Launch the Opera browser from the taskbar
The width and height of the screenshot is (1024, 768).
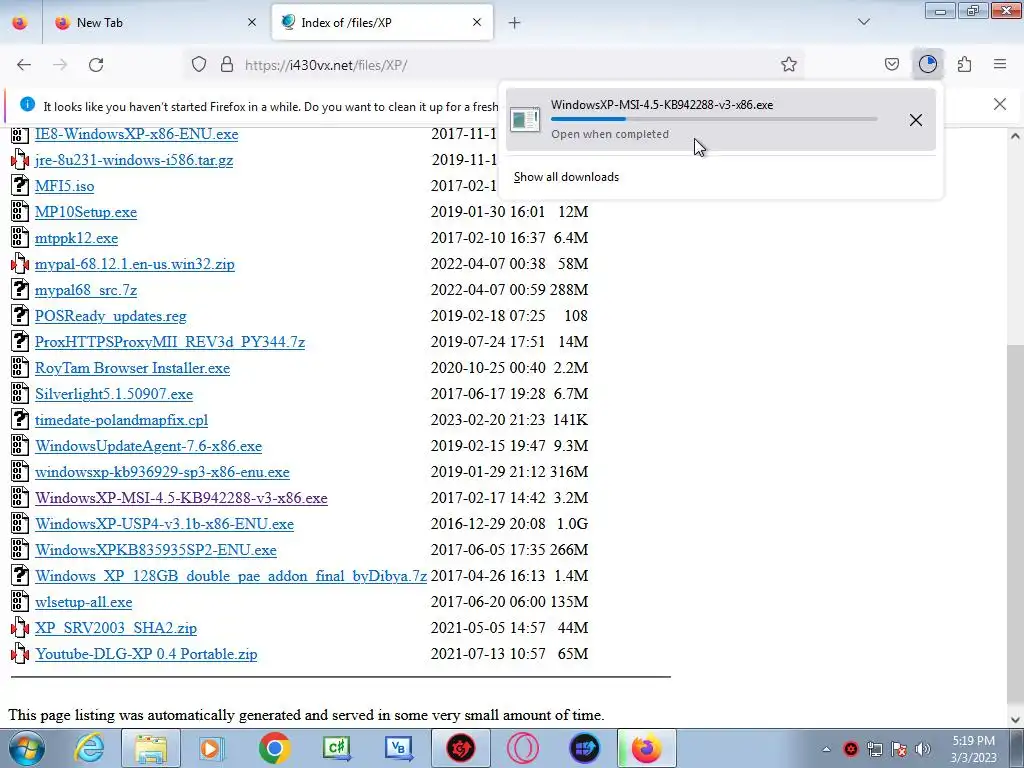coord(522,748)
